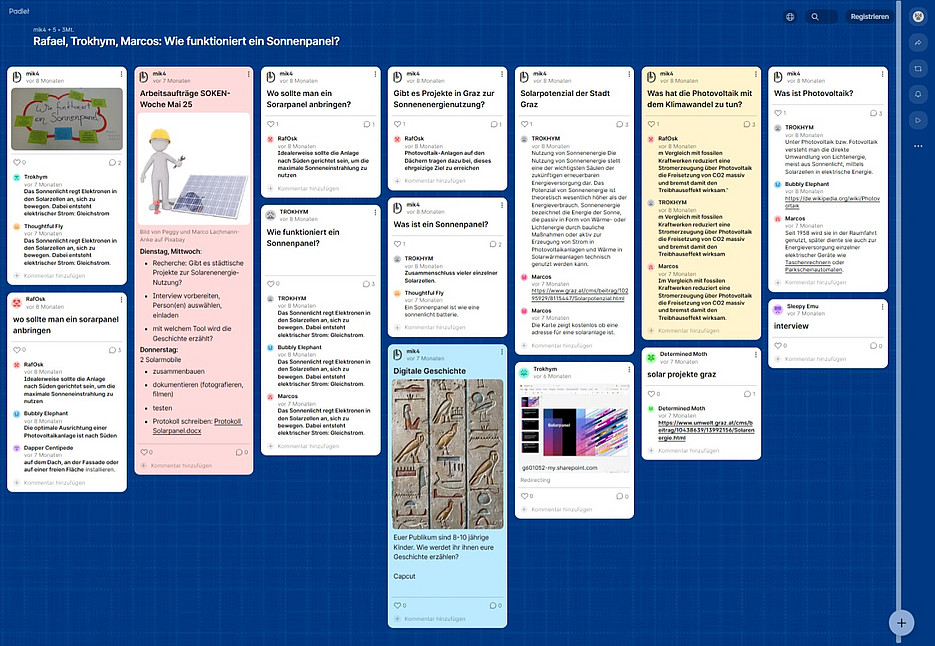Open notifications via the bell icon
Viewport: 935px width, 646px height.
point(918,93)
